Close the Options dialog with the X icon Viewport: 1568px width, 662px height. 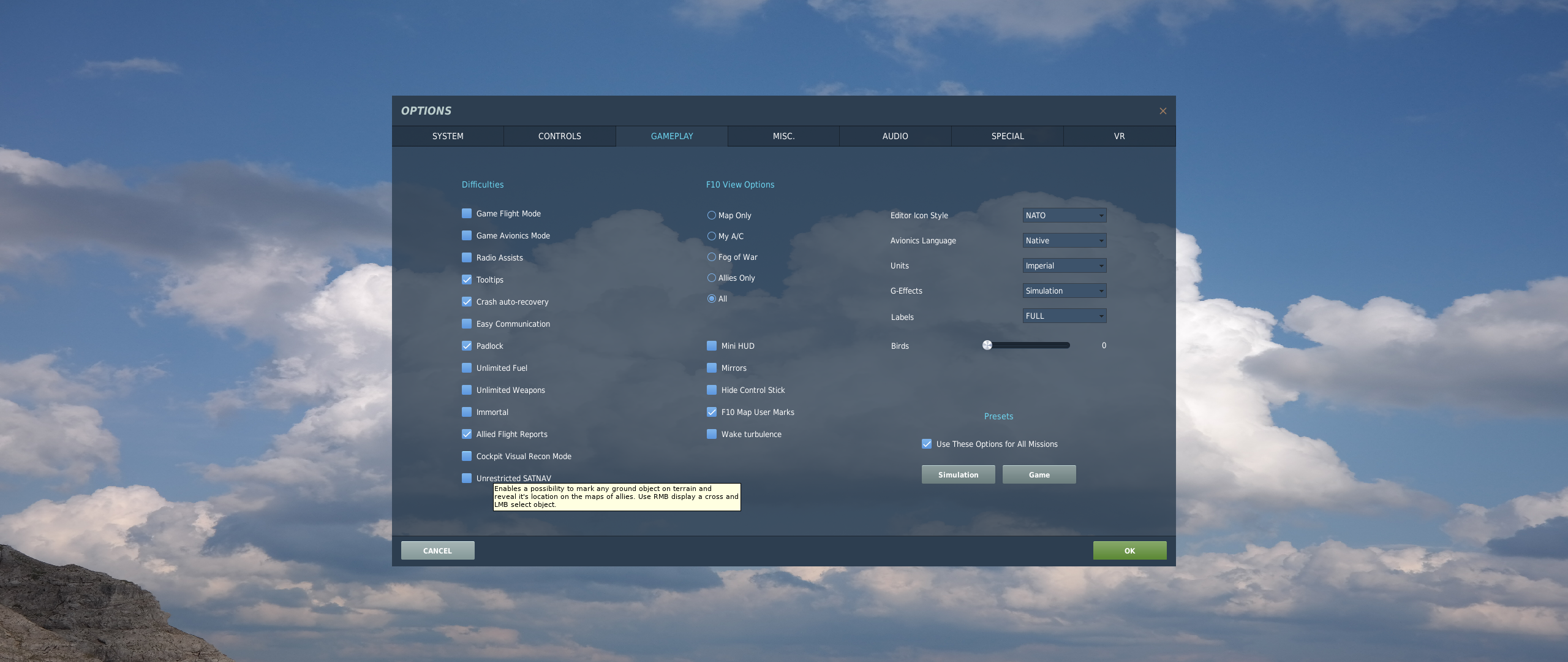pos(1163,111)
